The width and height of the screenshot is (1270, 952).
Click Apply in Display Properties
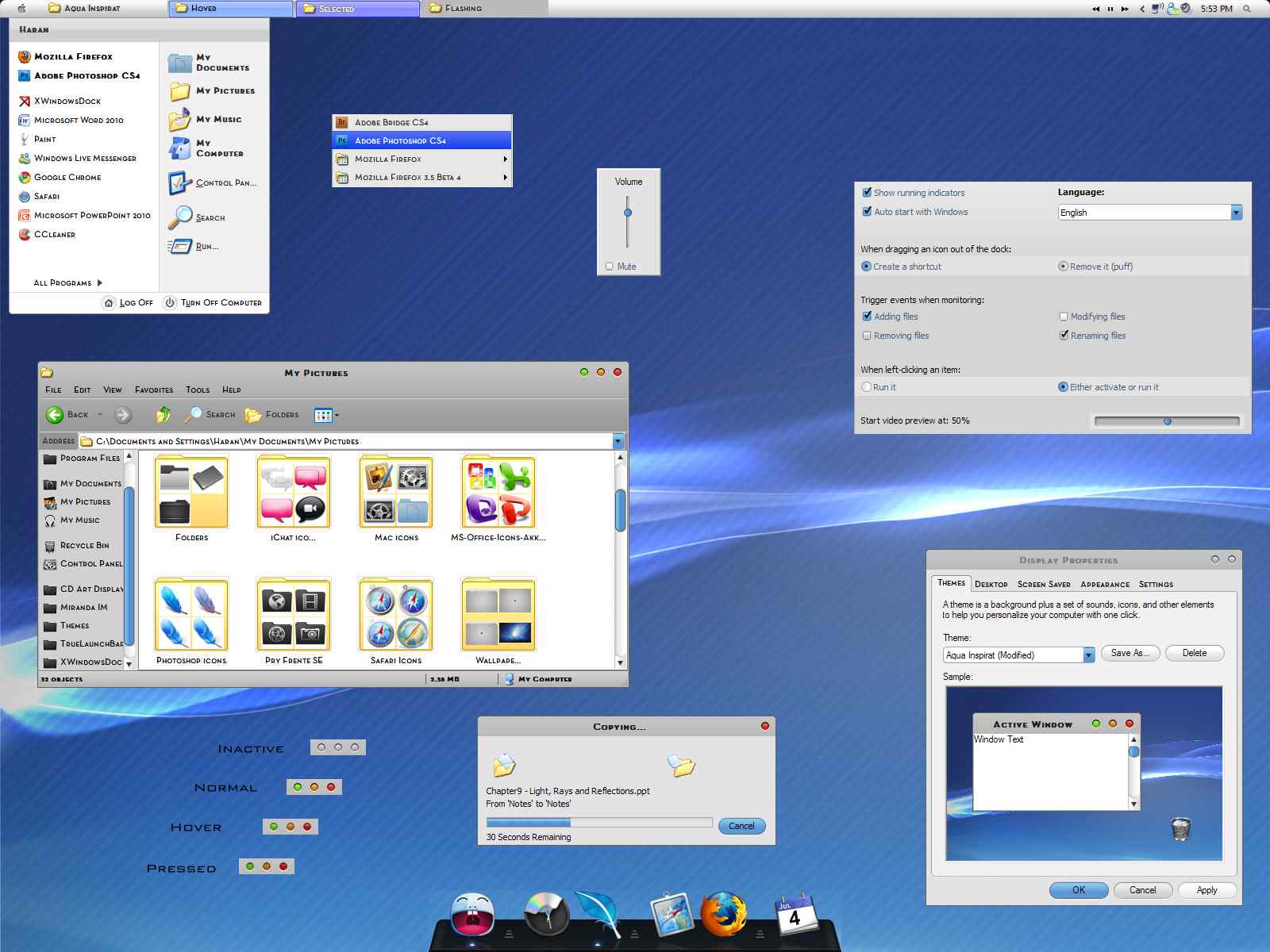coord(1206,890)
